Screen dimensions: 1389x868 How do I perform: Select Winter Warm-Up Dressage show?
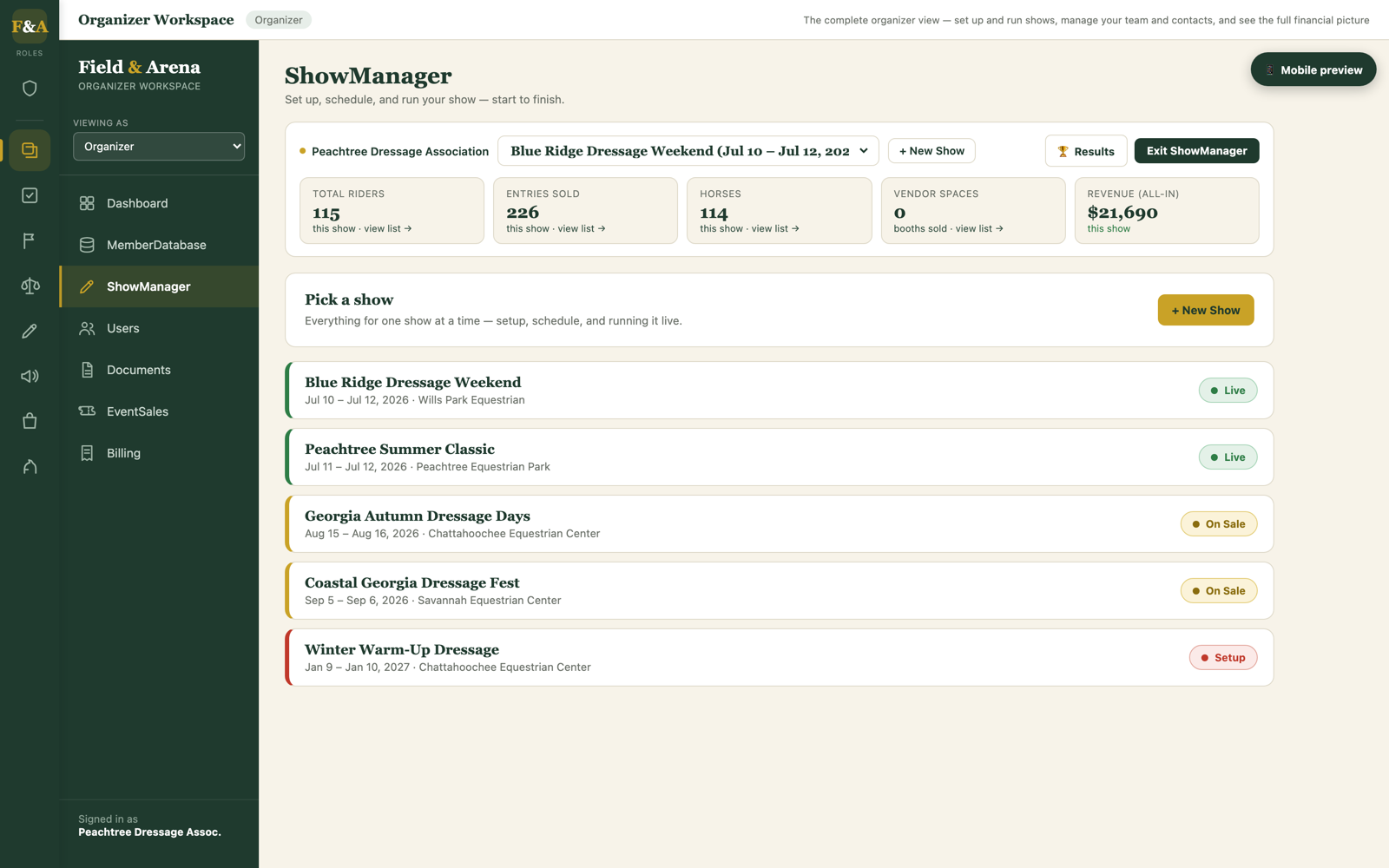(780, 658)
